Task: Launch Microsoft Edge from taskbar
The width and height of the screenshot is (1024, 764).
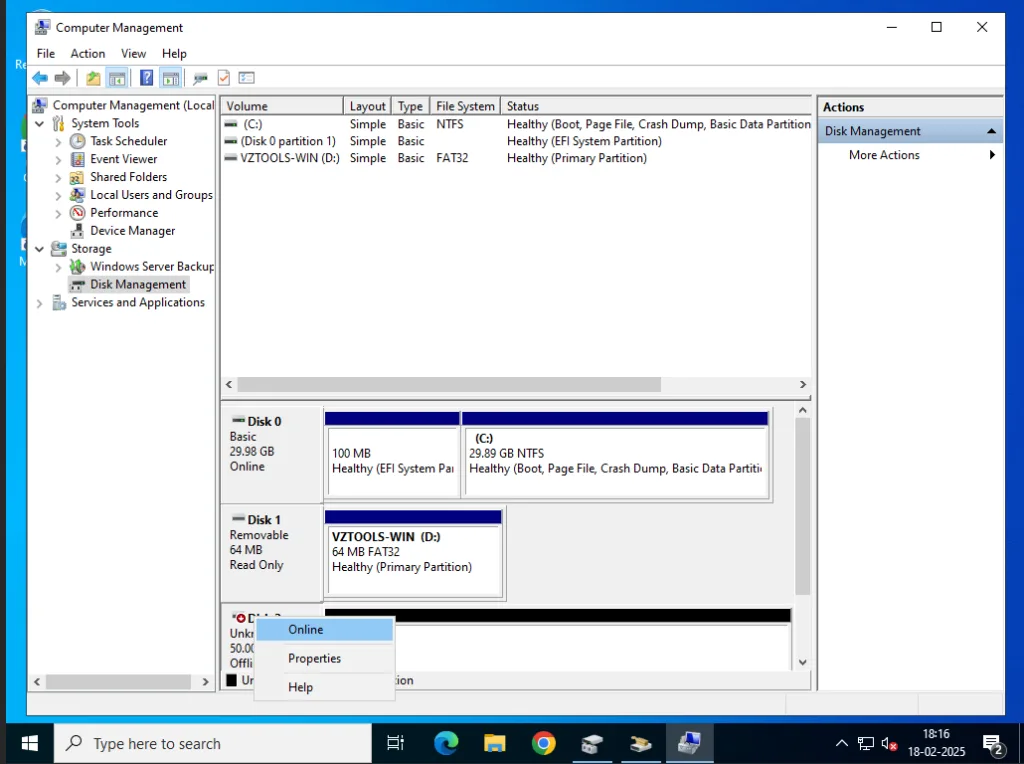Action: point(446,743)
